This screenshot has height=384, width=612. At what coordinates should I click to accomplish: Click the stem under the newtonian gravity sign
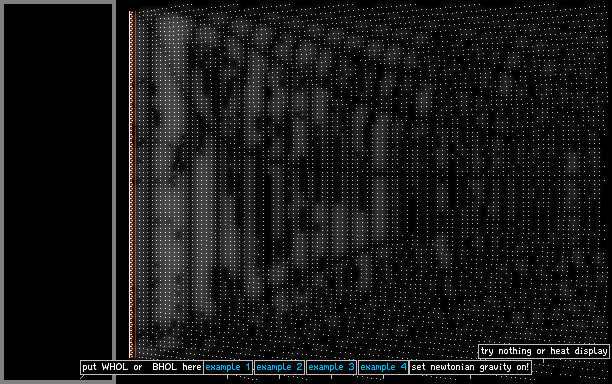pos(470,377)
